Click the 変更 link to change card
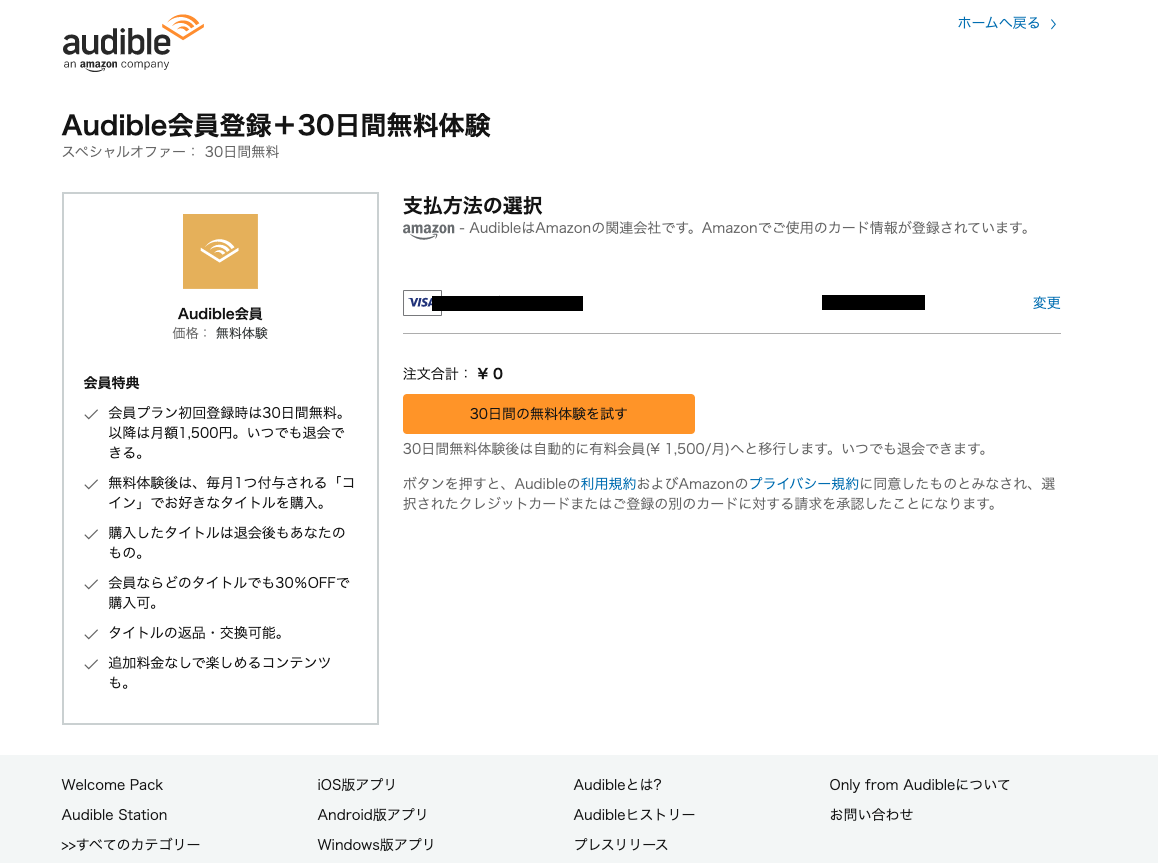1158x863 pixels. [x=1046, y=303]
